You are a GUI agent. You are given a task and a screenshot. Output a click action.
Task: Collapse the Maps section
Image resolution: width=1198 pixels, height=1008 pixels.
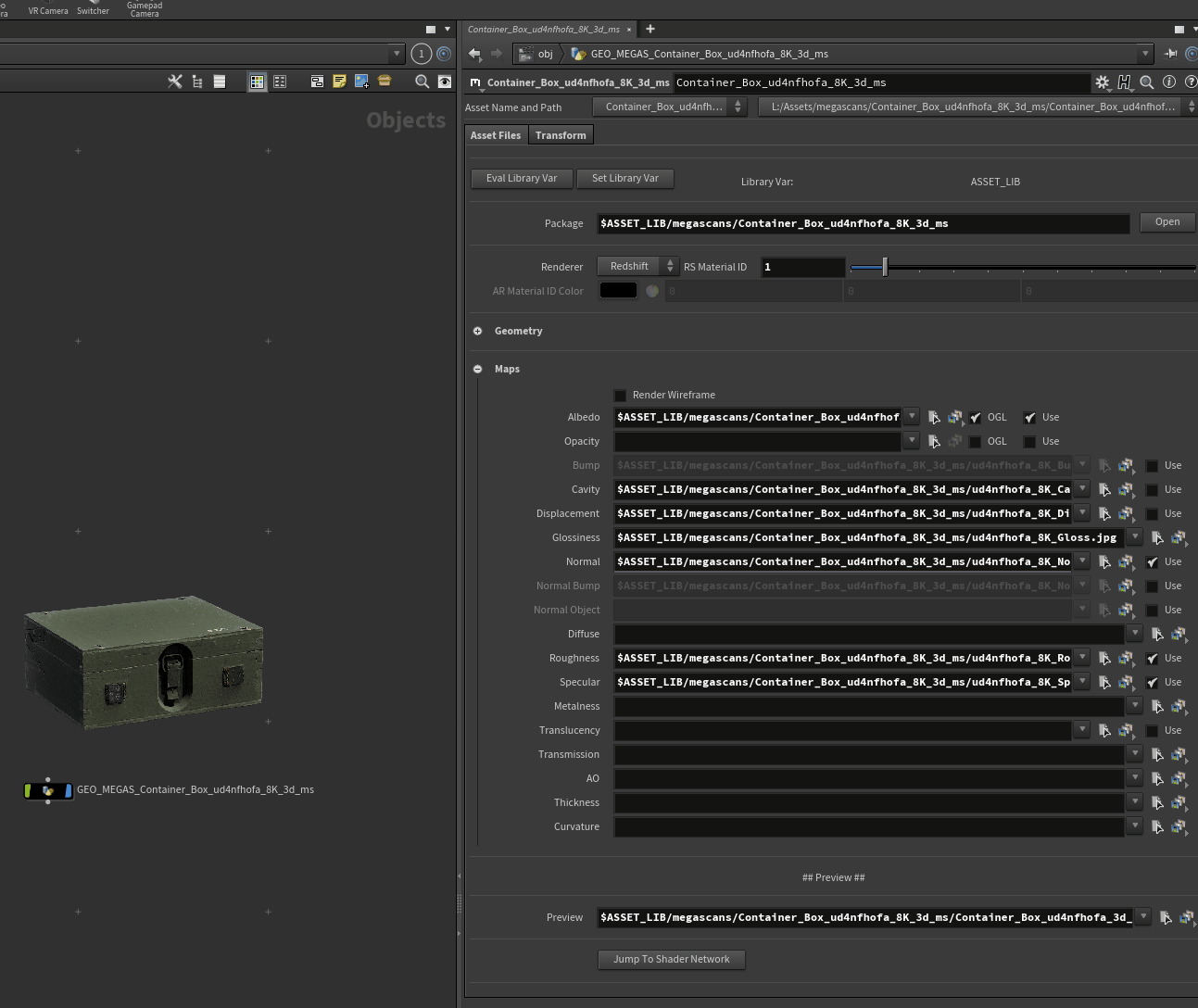pos(478,369)
